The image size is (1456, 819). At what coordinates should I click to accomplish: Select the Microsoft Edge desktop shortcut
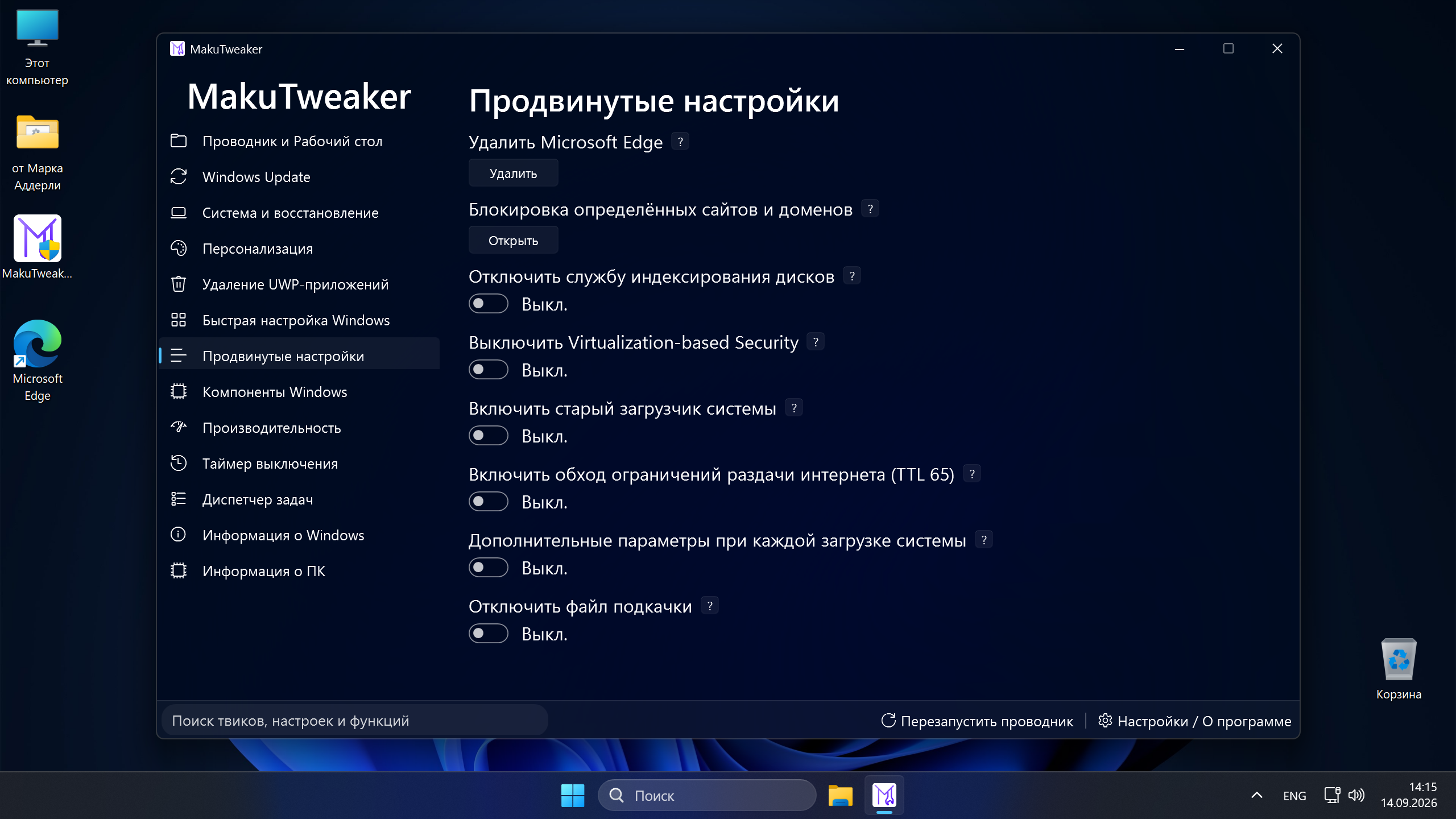(38, 361)
